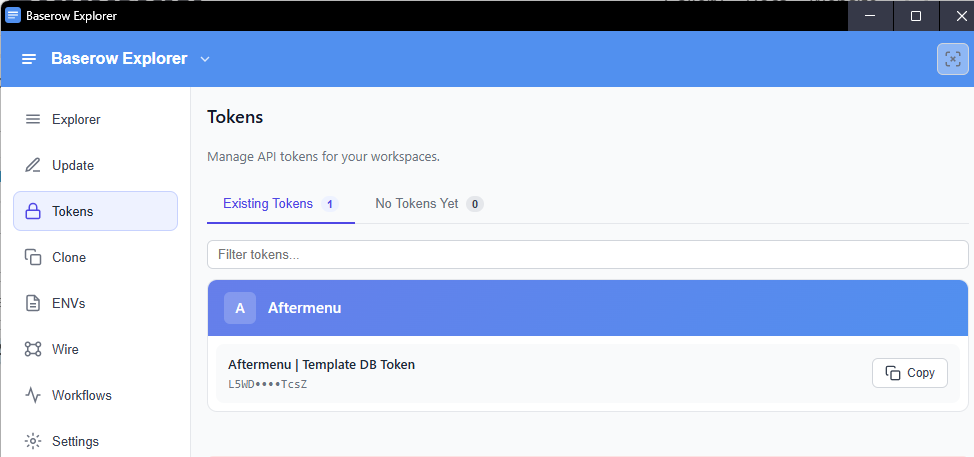
Task: Click the hamburger menu icon in header
Action: click(29, 59)
